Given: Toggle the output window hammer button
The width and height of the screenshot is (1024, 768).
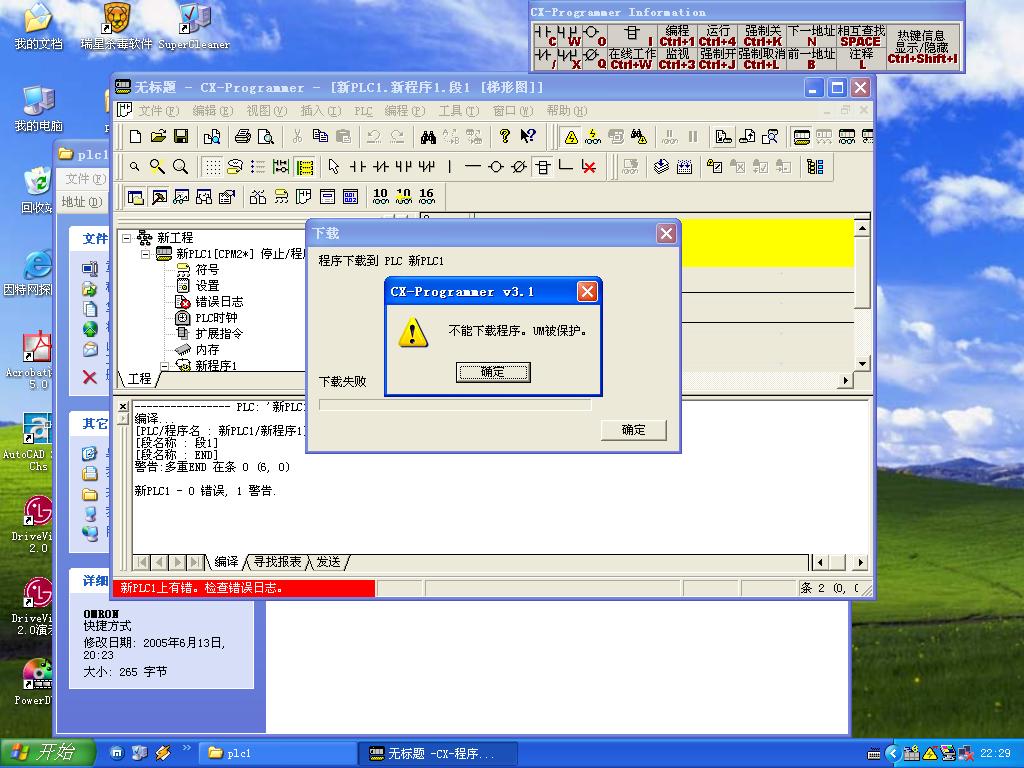Looking at the screenshot, I should coord(159,197).
